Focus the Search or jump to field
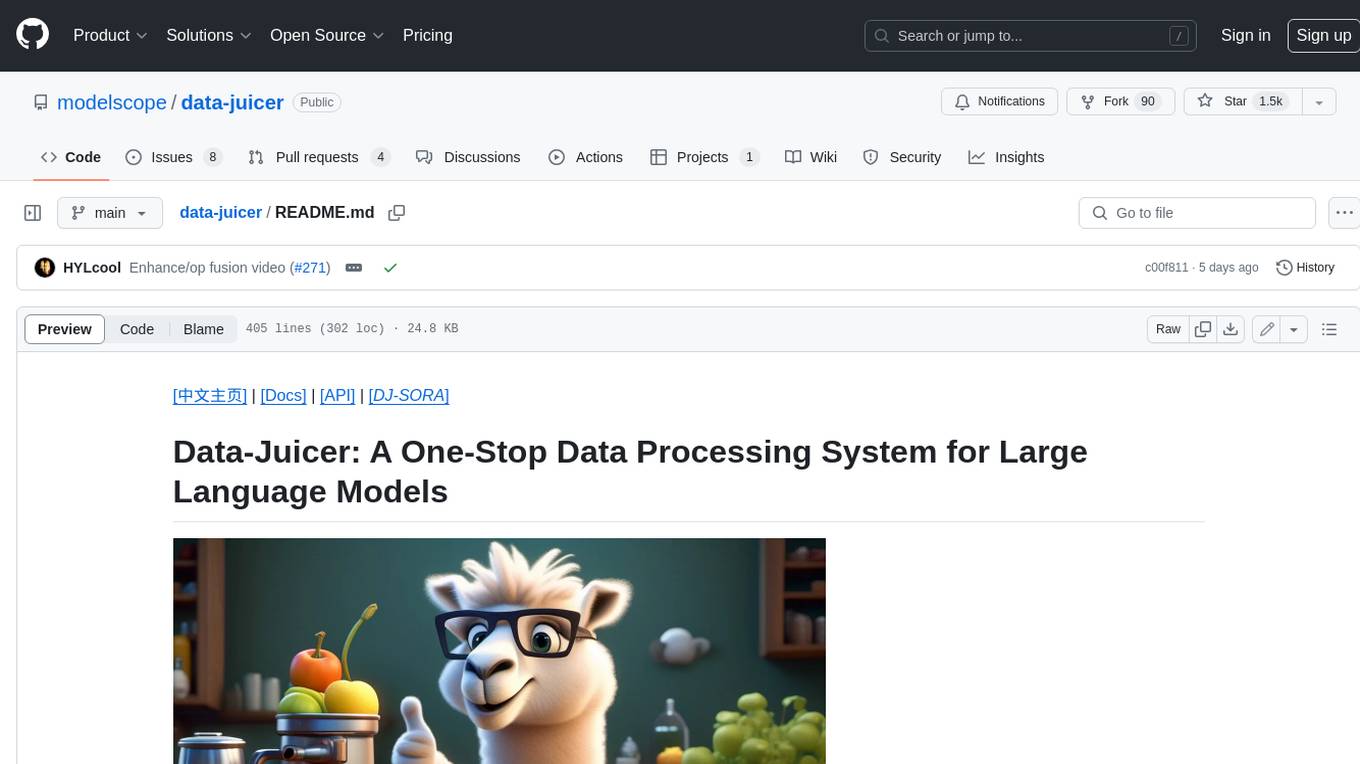The height and width of the screenshot is (764, 1360). [x=1032, y=35]
